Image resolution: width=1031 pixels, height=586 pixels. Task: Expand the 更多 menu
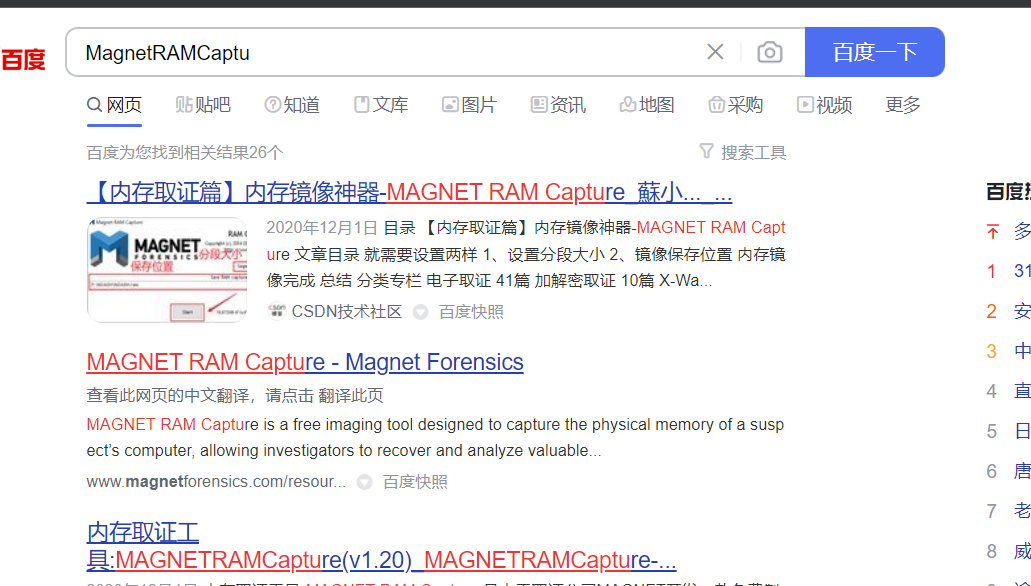click(x=903, y=105)
